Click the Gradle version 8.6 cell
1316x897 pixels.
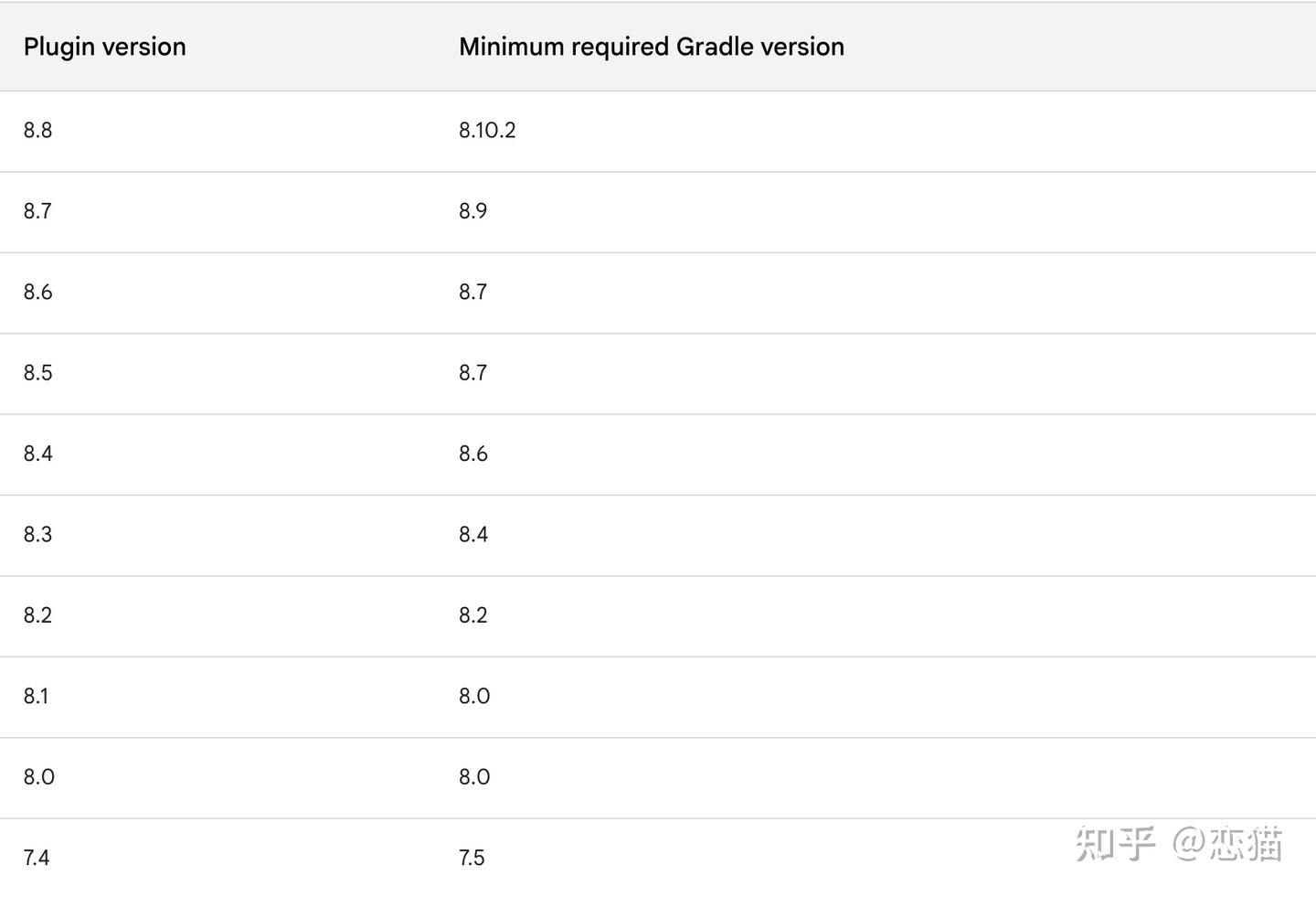pyautogui.click(x=473, y=454)
